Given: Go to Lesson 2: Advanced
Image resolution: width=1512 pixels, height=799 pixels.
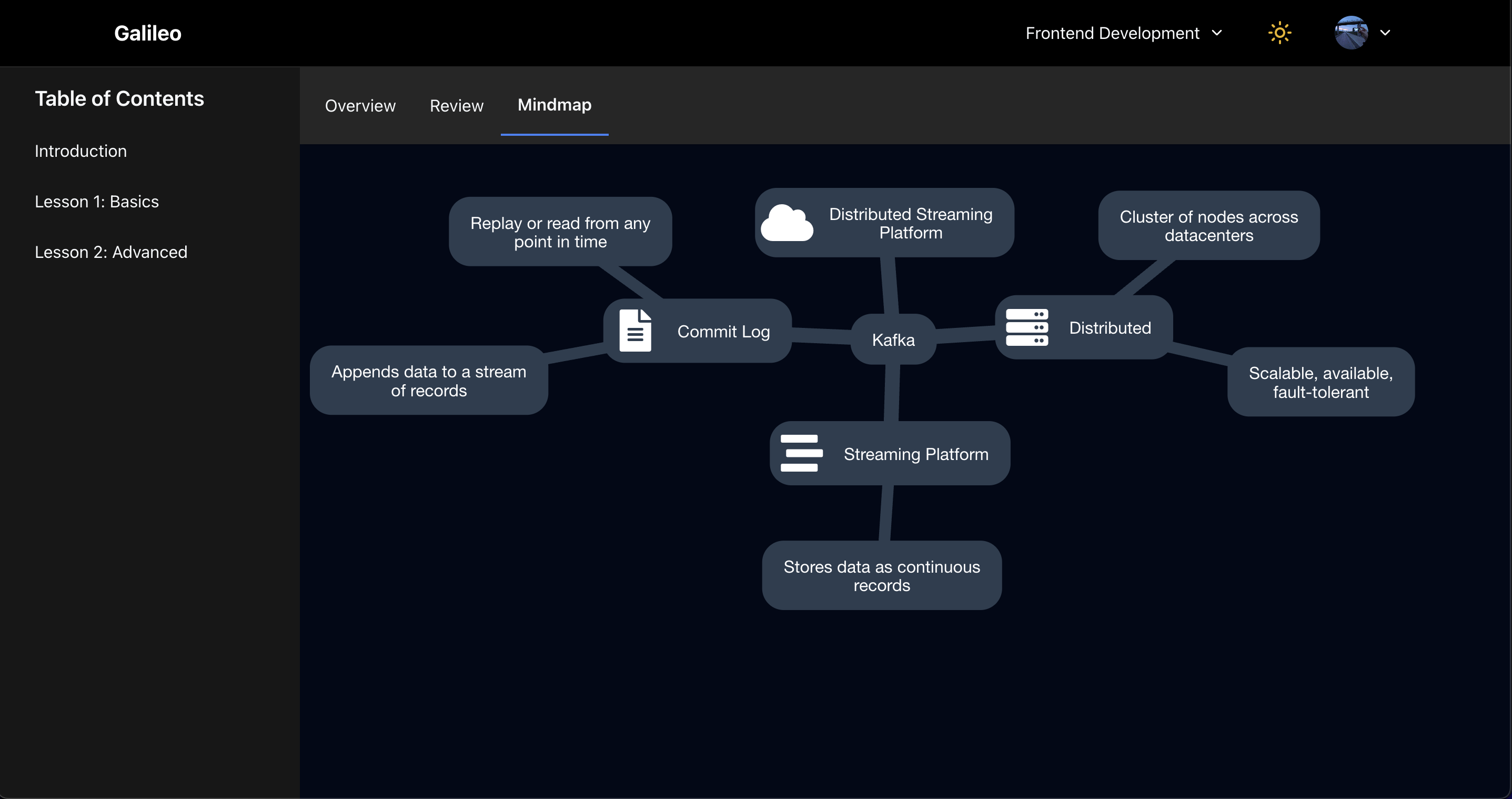Looking at the screenshot, I should click(111, 252).
